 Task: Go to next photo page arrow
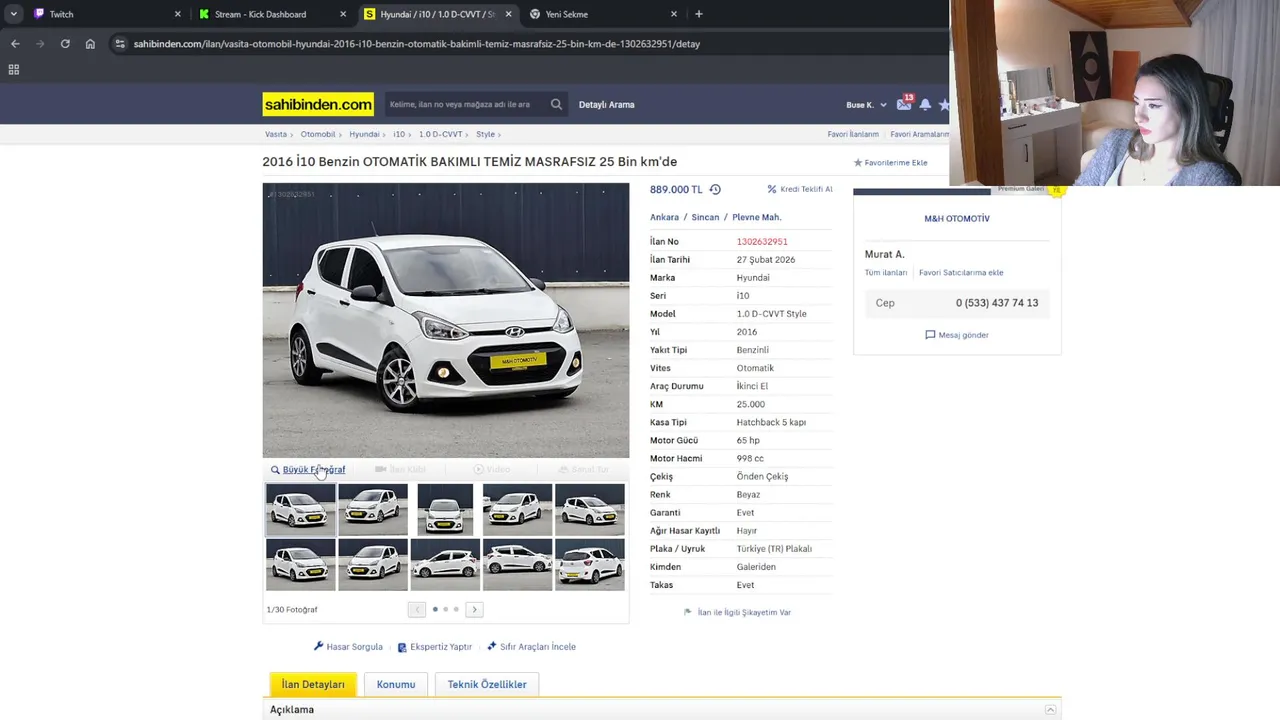(475, 609)
